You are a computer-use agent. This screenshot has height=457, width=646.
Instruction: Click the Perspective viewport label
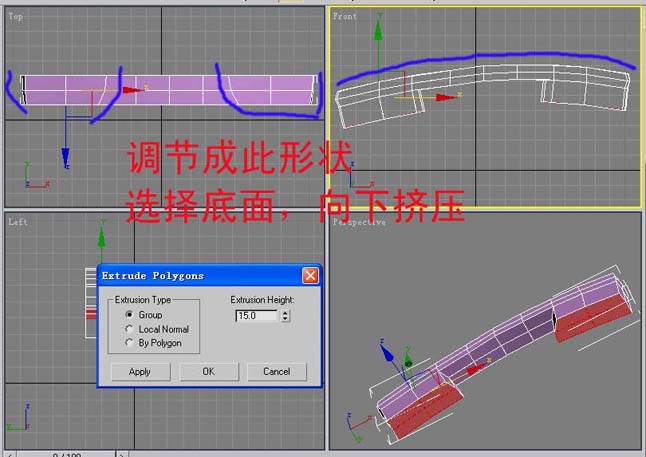(x=359, y=223)
